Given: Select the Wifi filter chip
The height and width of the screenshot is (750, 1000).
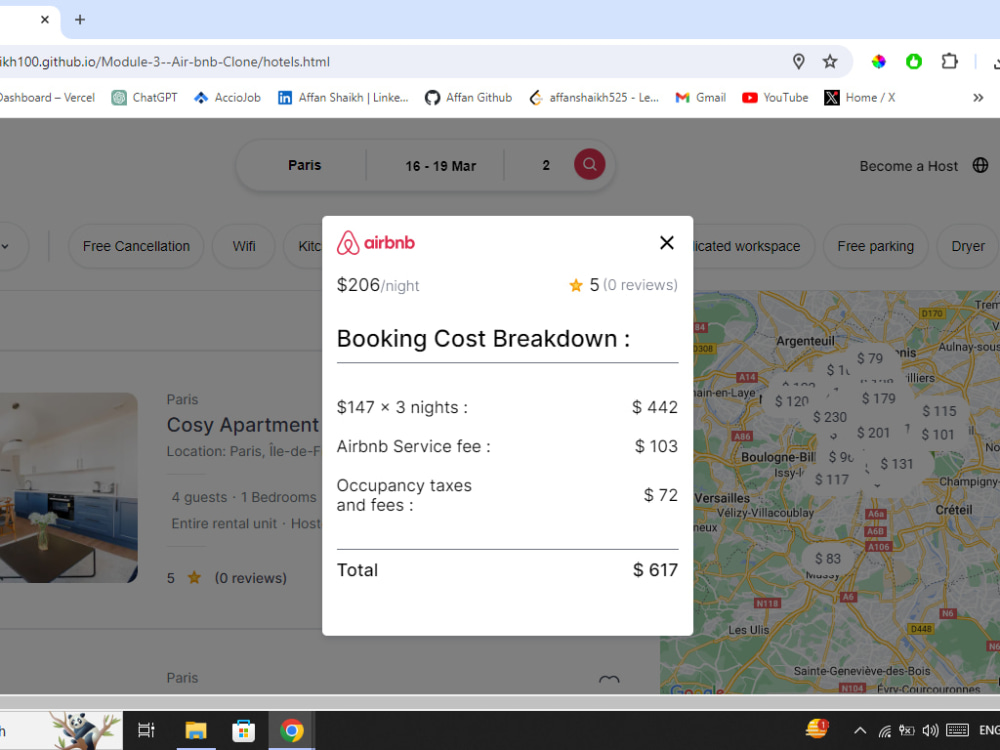Looking at the screenshot, I should (244, 246).
